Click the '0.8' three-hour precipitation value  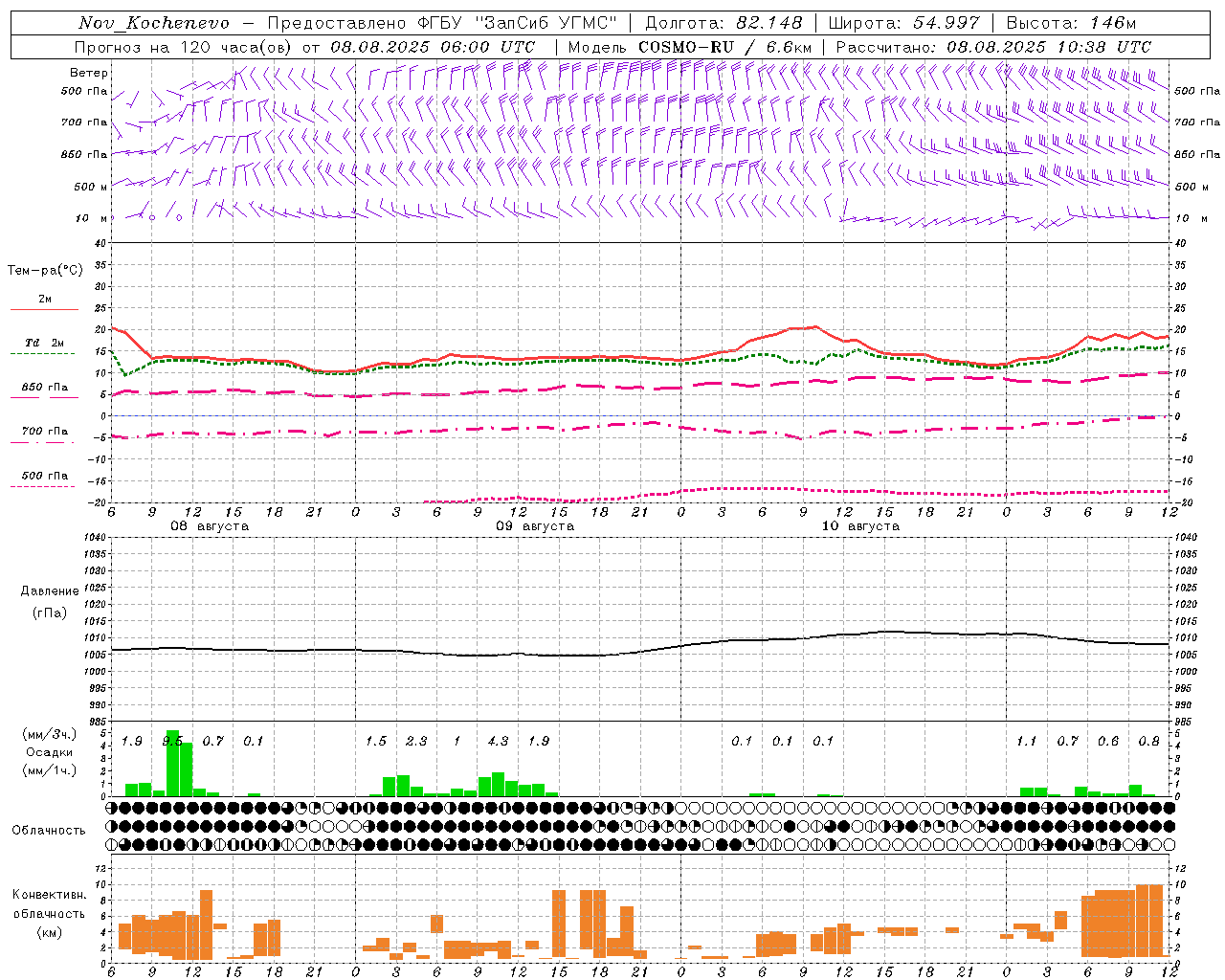point(1149,742)
